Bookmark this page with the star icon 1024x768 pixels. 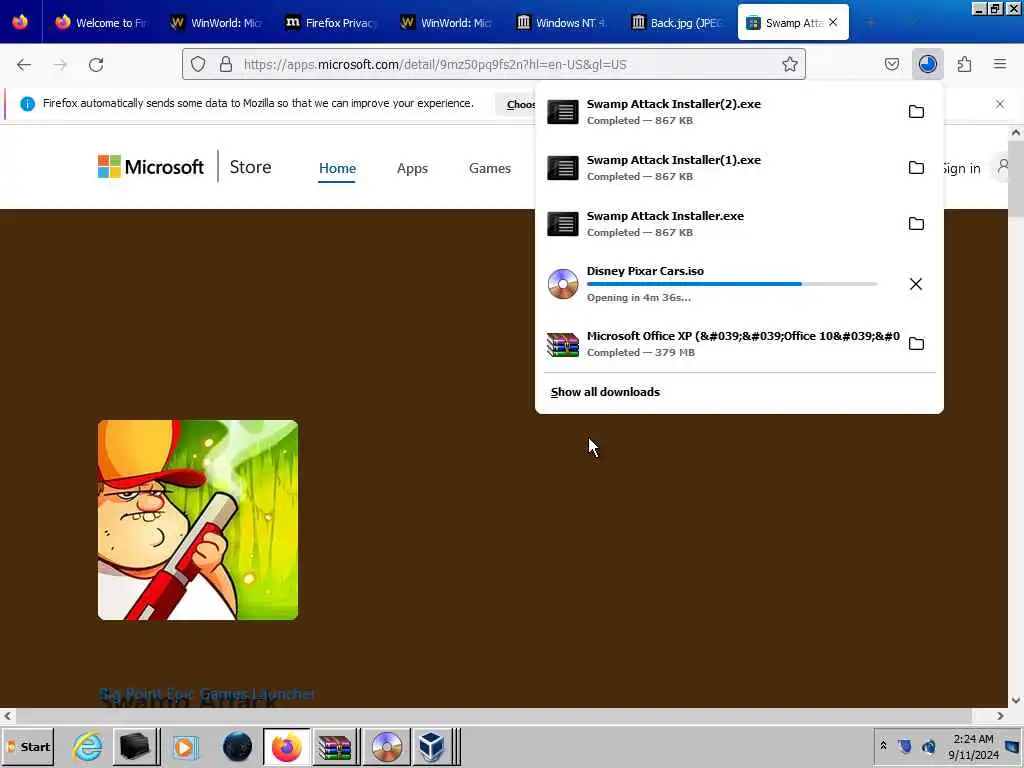[790, 64]
